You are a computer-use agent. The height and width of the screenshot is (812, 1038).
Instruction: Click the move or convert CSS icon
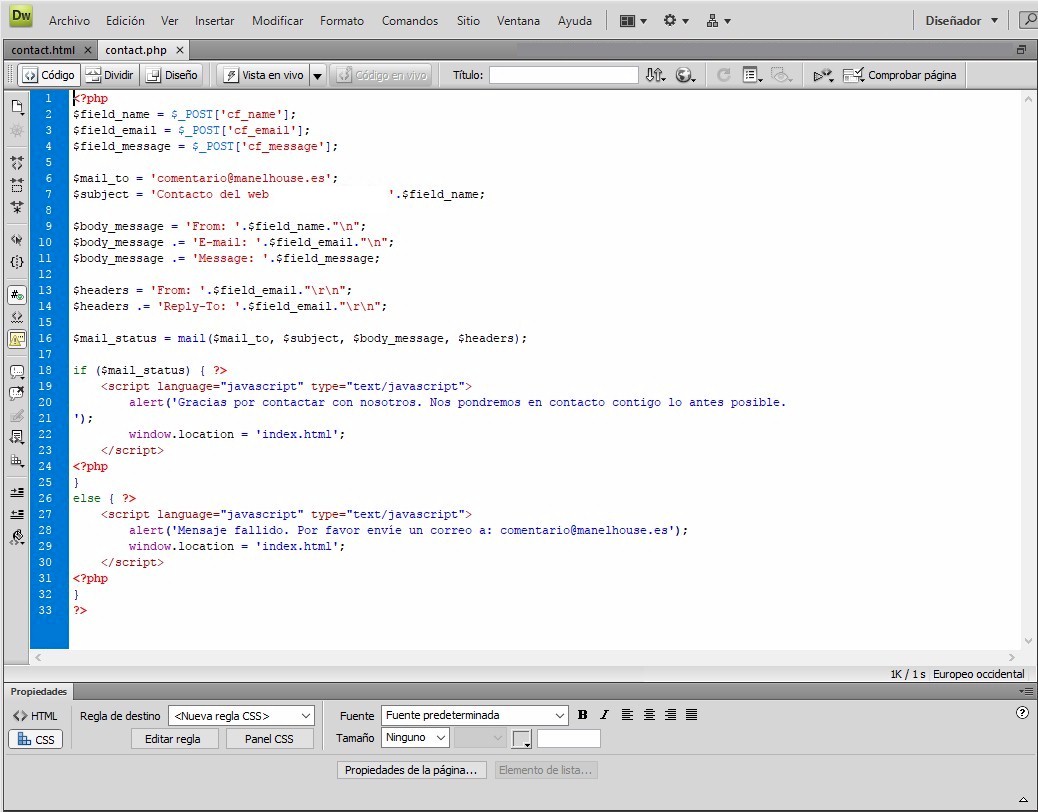[x=17, y=460]
